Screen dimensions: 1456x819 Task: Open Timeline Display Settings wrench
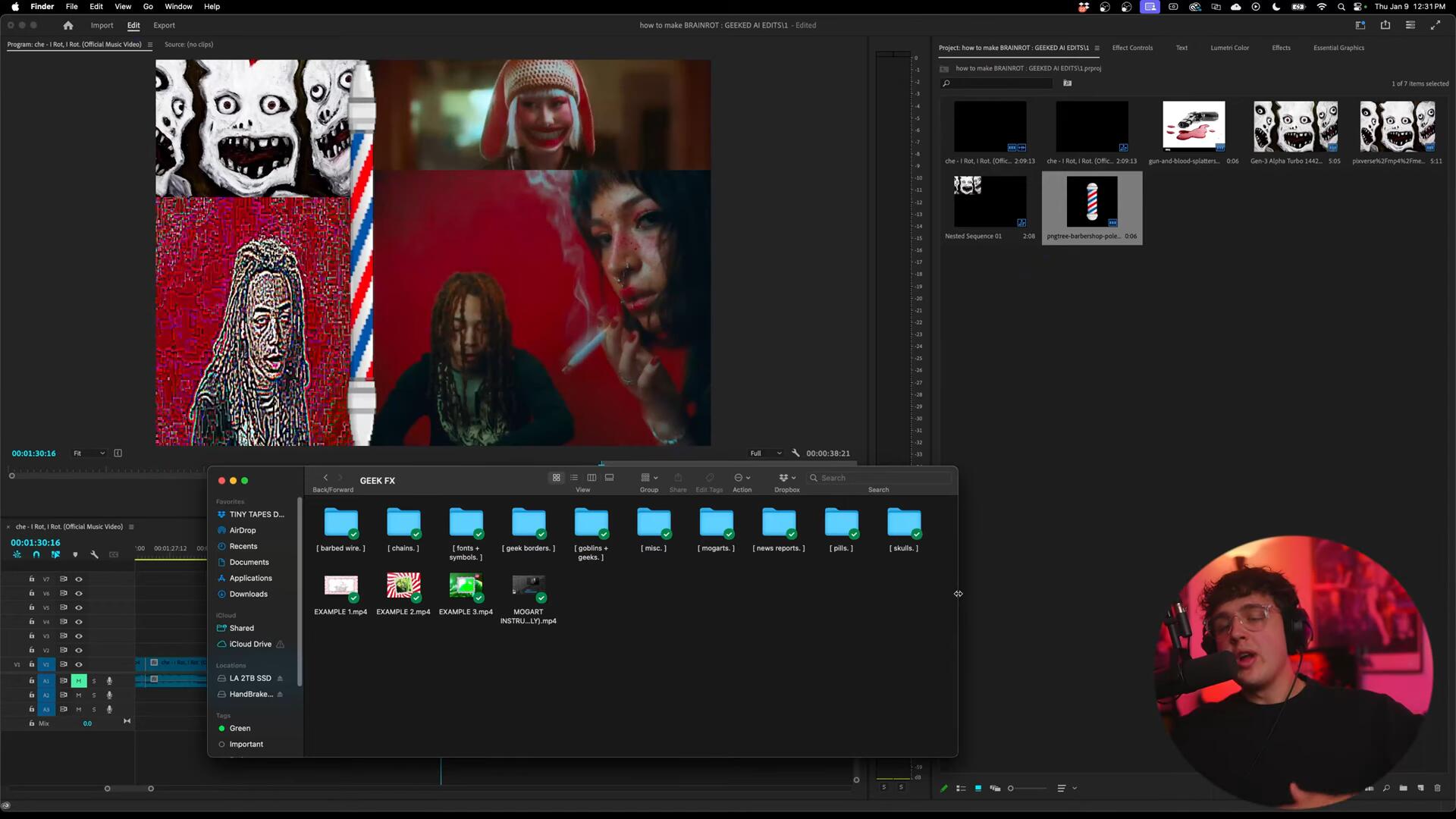click(95, 554)
